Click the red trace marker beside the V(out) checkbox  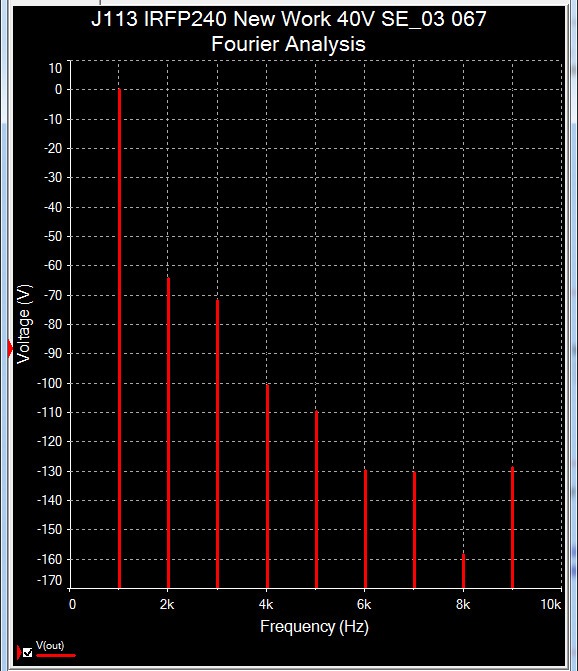click(x=19, y=652)
